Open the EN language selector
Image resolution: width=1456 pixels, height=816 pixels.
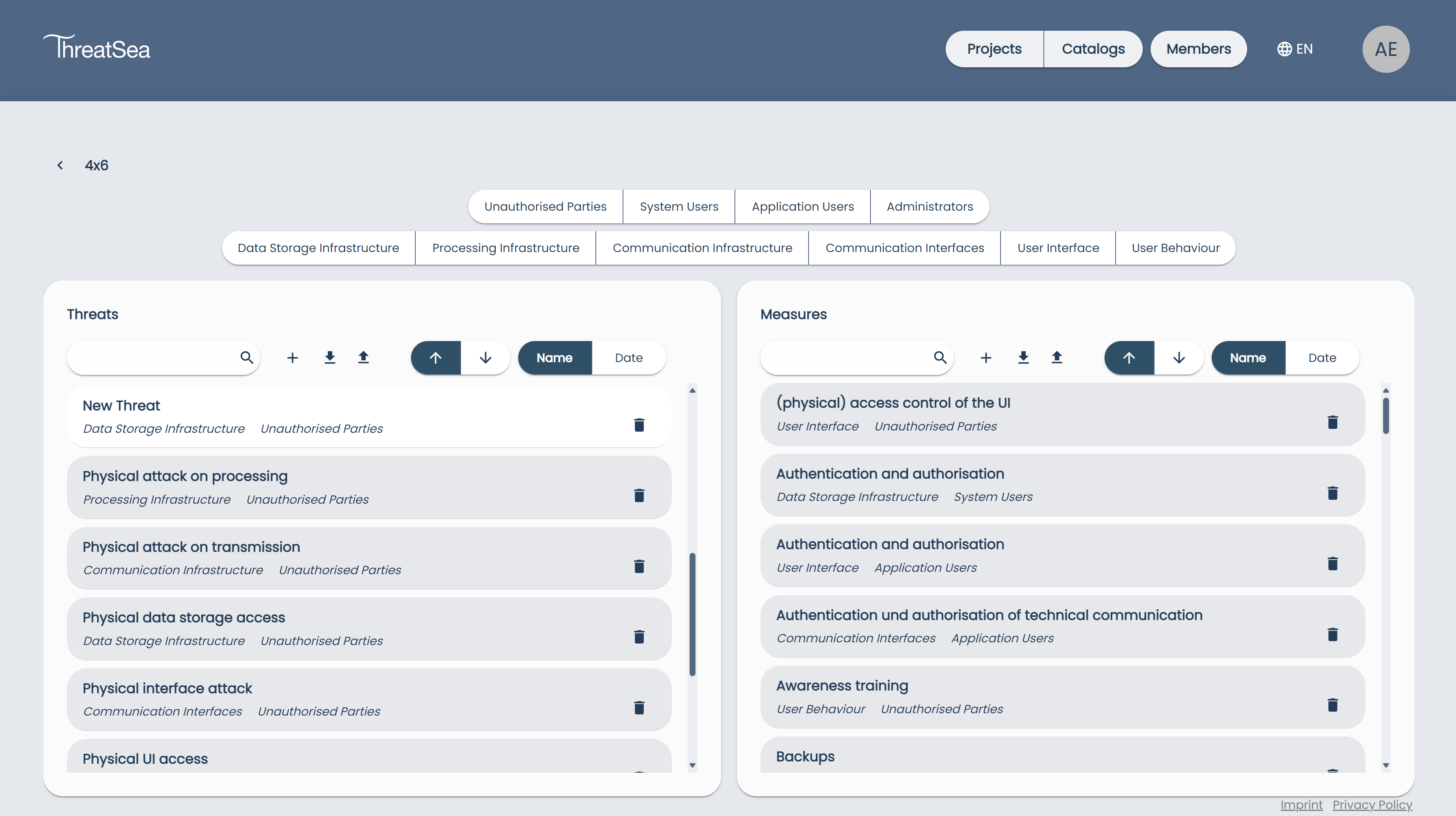pos(1295,49)
